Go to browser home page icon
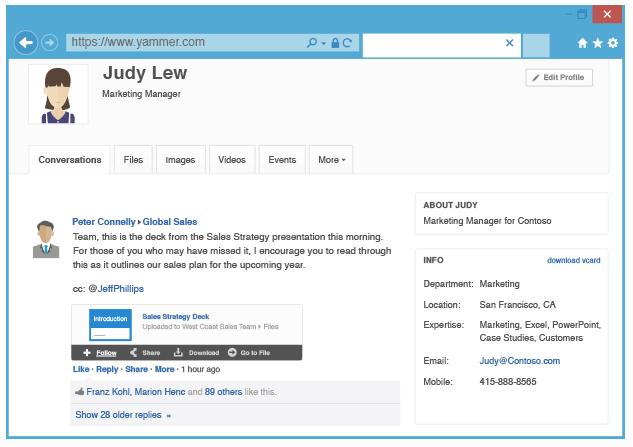 [582, 43]
